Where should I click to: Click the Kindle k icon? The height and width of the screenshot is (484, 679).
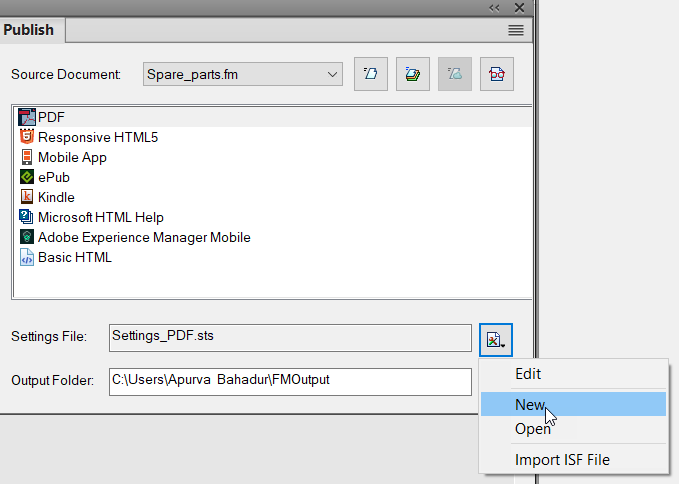click(x=27, y=197)
